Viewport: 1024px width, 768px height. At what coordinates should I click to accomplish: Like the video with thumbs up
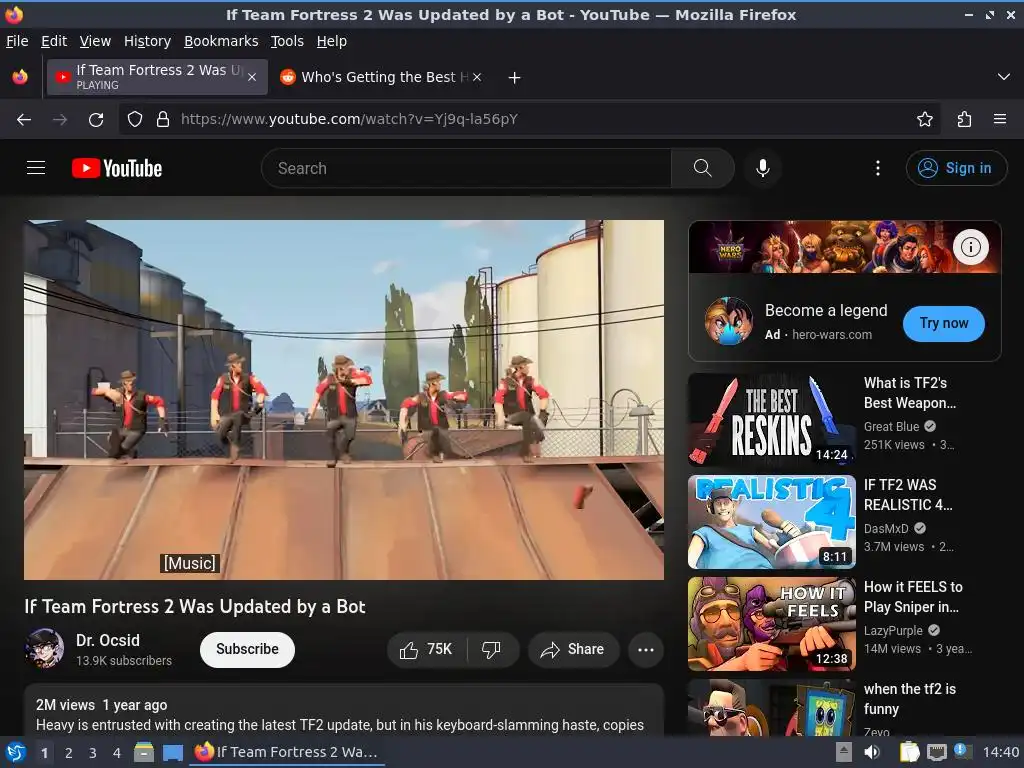click(x=426, y=649)
